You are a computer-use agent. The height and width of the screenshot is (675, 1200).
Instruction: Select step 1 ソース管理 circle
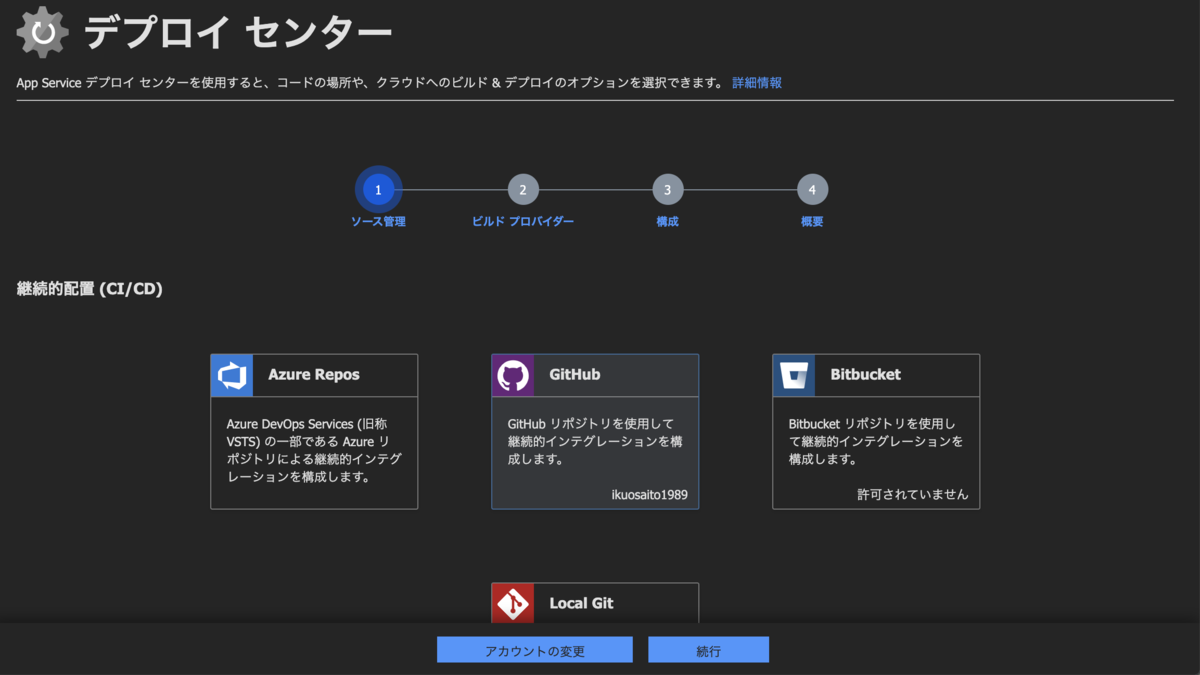coord(378,190)
